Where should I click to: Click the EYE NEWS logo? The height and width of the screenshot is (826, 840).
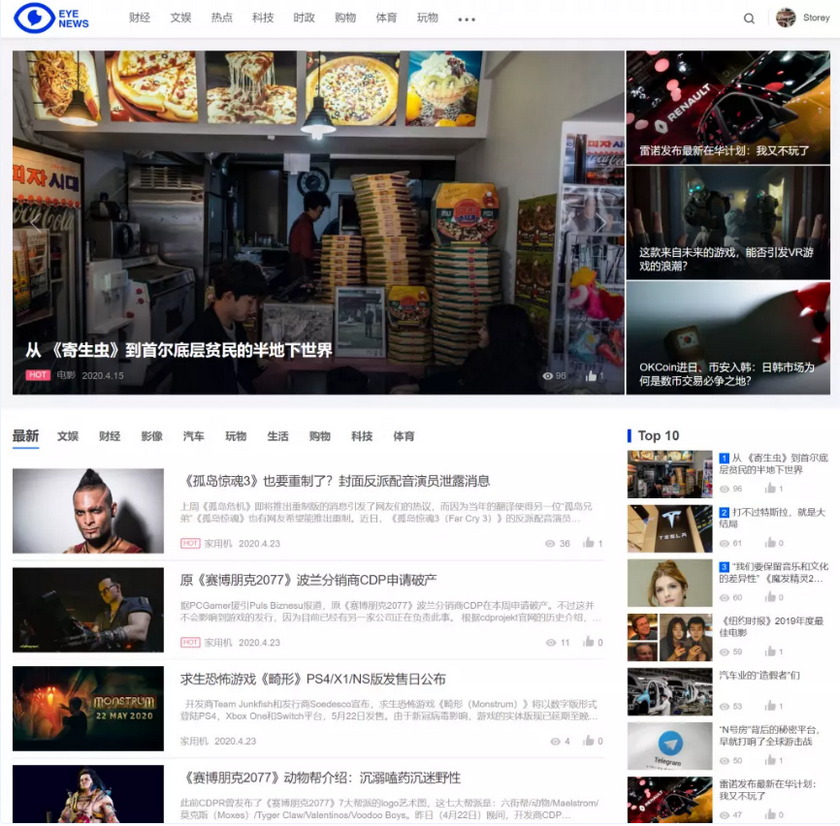pyautogui.click(x=50, y=18)
